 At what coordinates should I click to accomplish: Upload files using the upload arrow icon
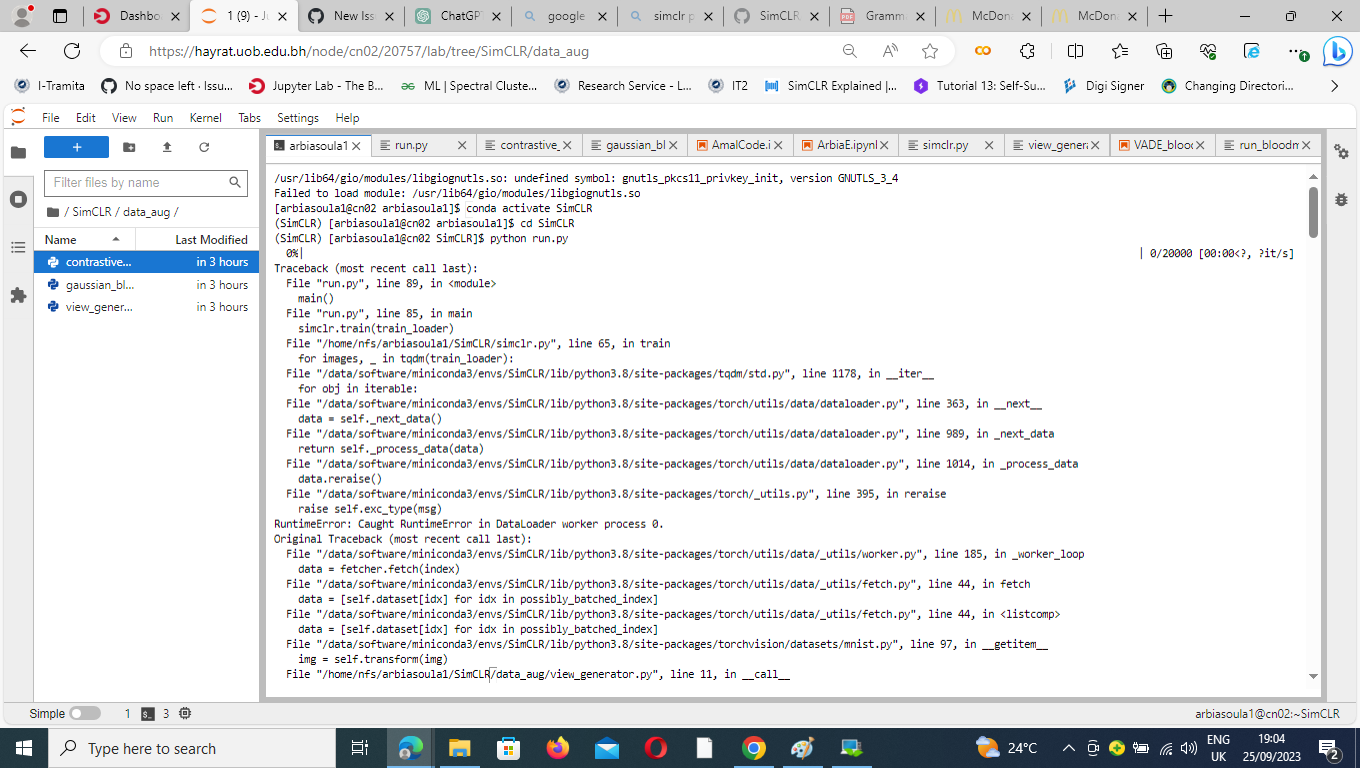click(x=166, y=146)
